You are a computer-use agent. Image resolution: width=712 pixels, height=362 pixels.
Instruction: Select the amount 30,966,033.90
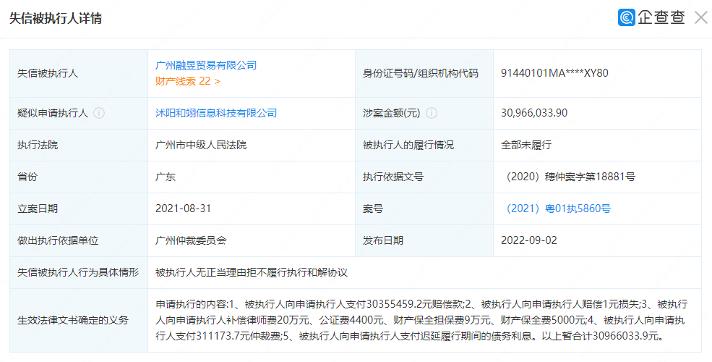click(x=534, y=113)
